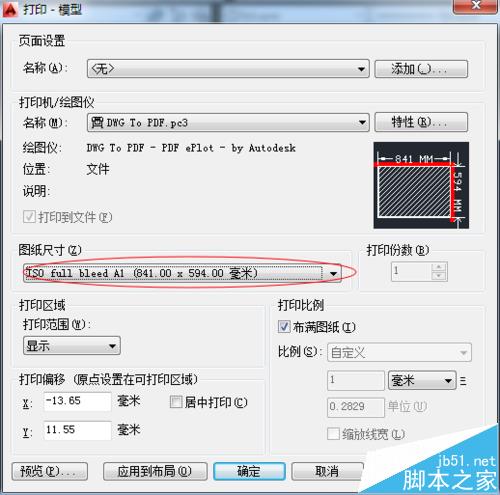Open the 页面设置 名称 dropdown showing <无>
This screenshot has width=500, height=495.
228,69
